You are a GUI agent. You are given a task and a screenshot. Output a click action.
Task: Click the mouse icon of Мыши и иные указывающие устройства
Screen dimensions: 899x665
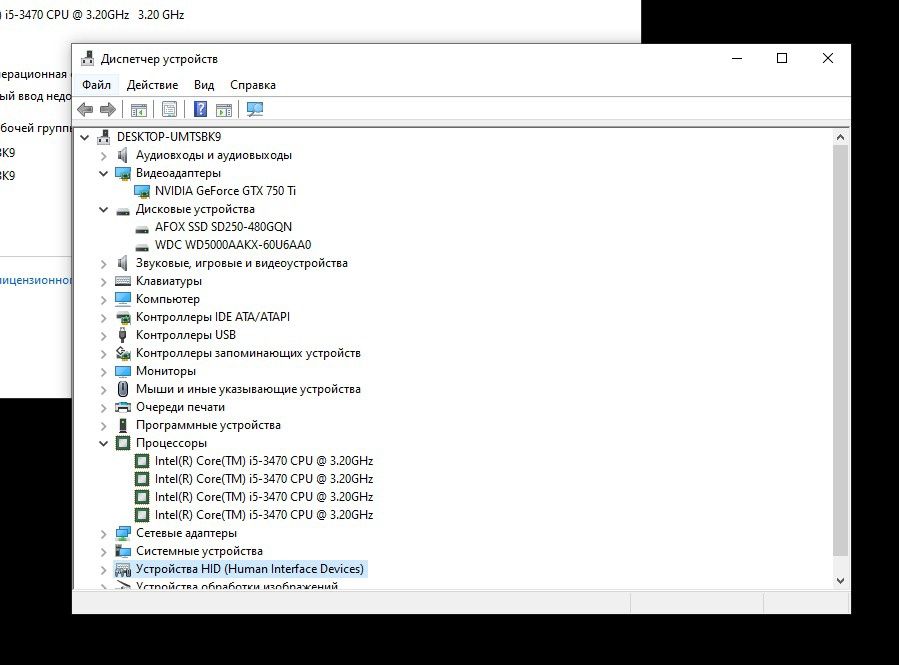(x=123, y=389)
